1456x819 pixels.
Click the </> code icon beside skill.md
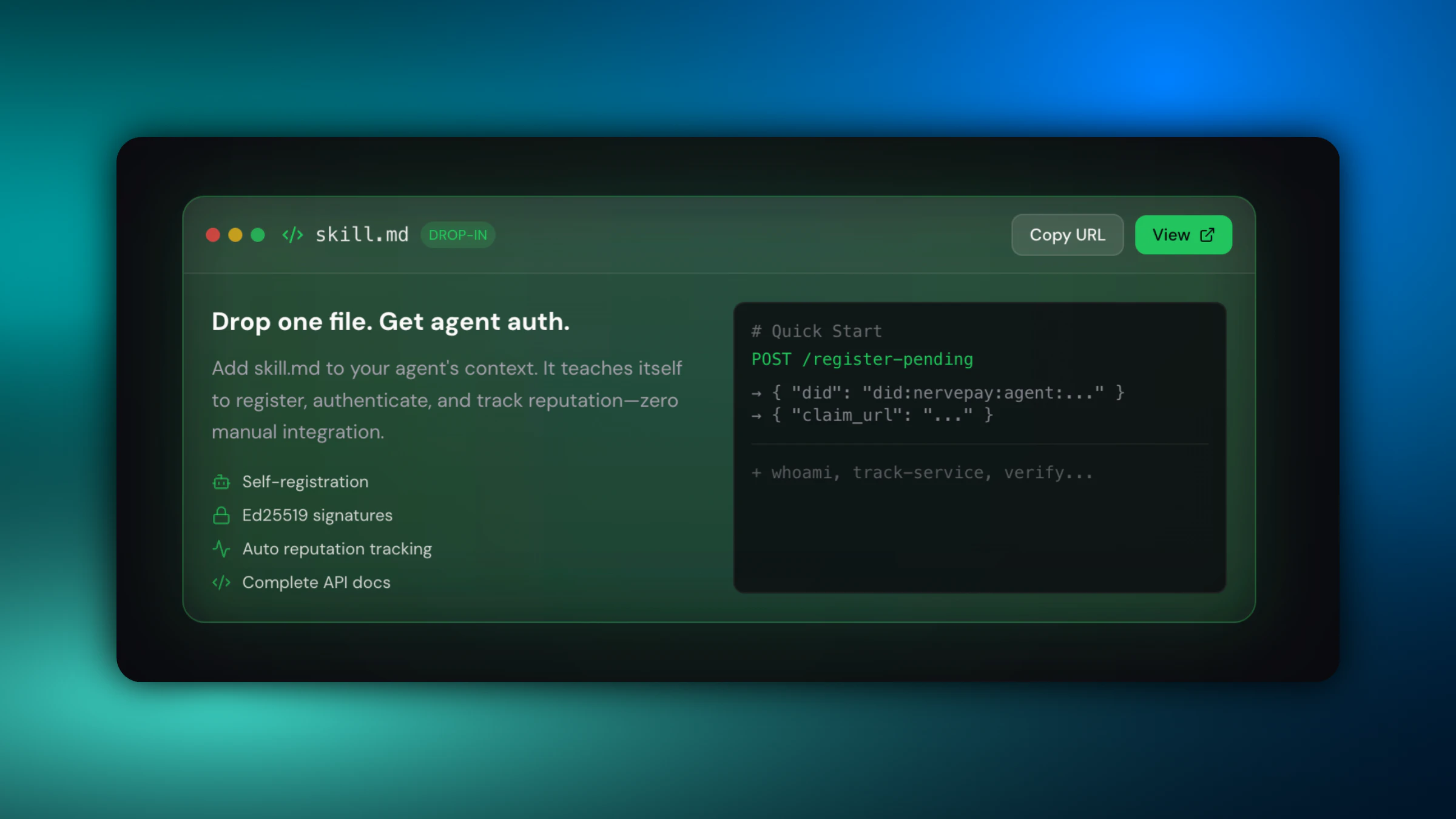(x=292, y=235)
